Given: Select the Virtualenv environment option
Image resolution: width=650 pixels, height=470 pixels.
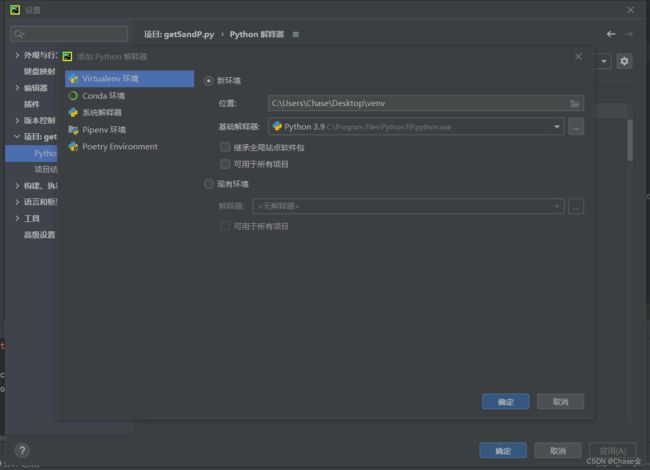Looking at the screenshot, I should click(129, 79).
